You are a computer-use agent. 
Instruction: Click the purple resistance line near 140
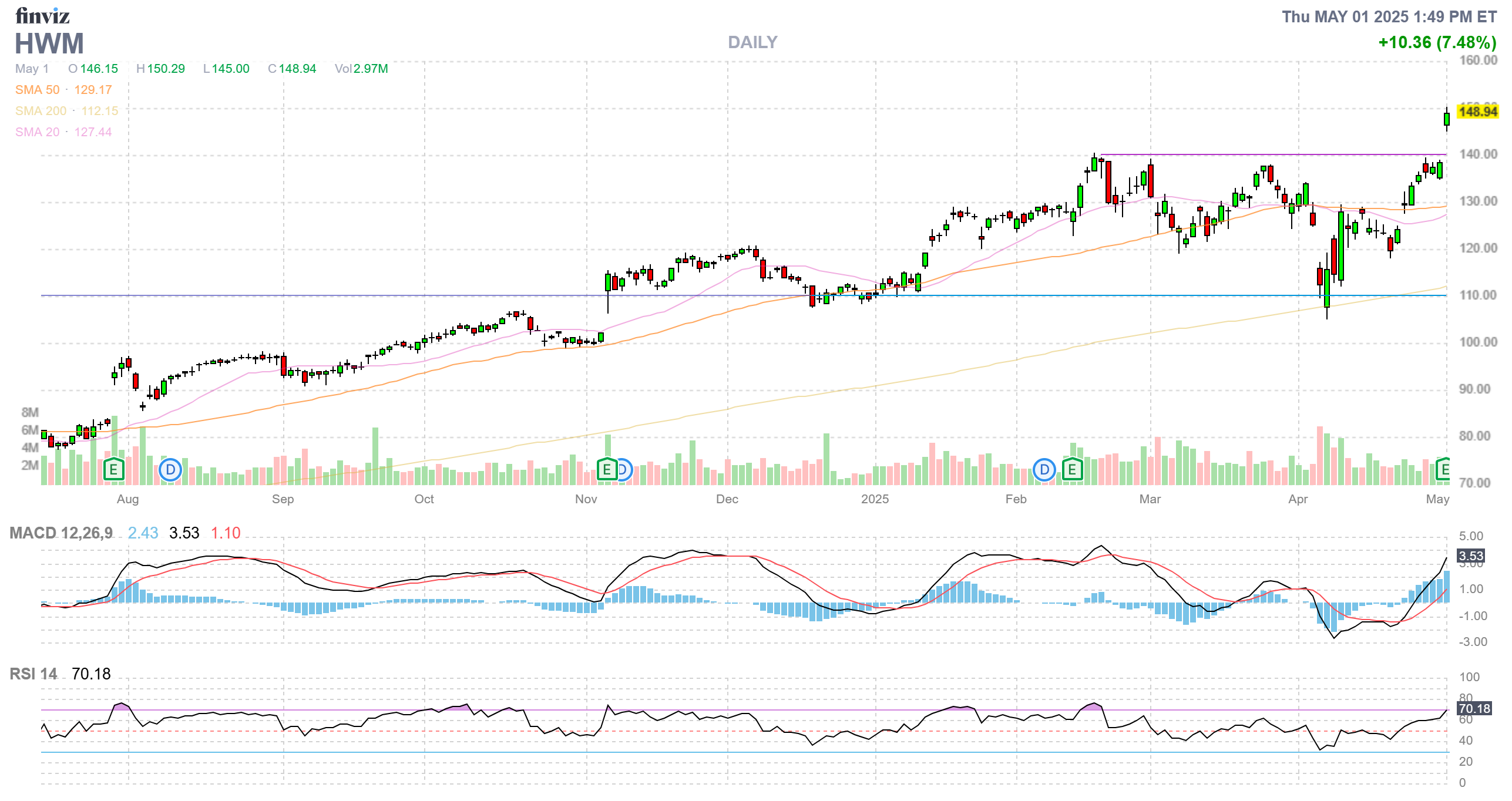[1234, 154]
